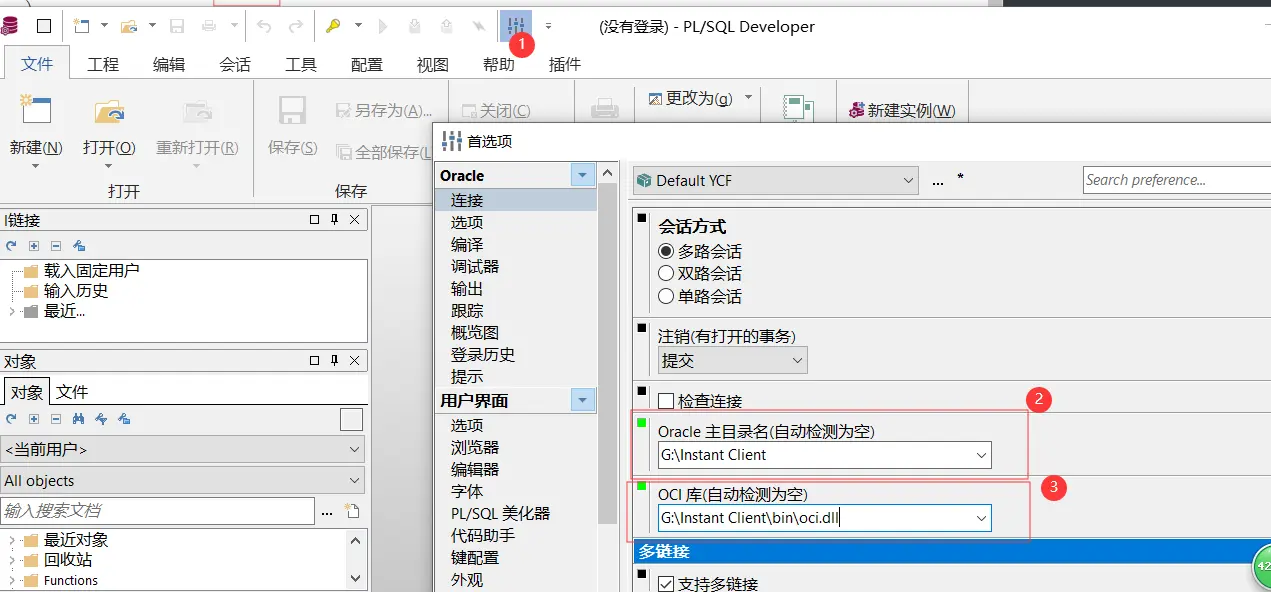Switch to the 帮助 ribbon tab
The height and width of the screenshot is (592, 1271).
point(499,64)
